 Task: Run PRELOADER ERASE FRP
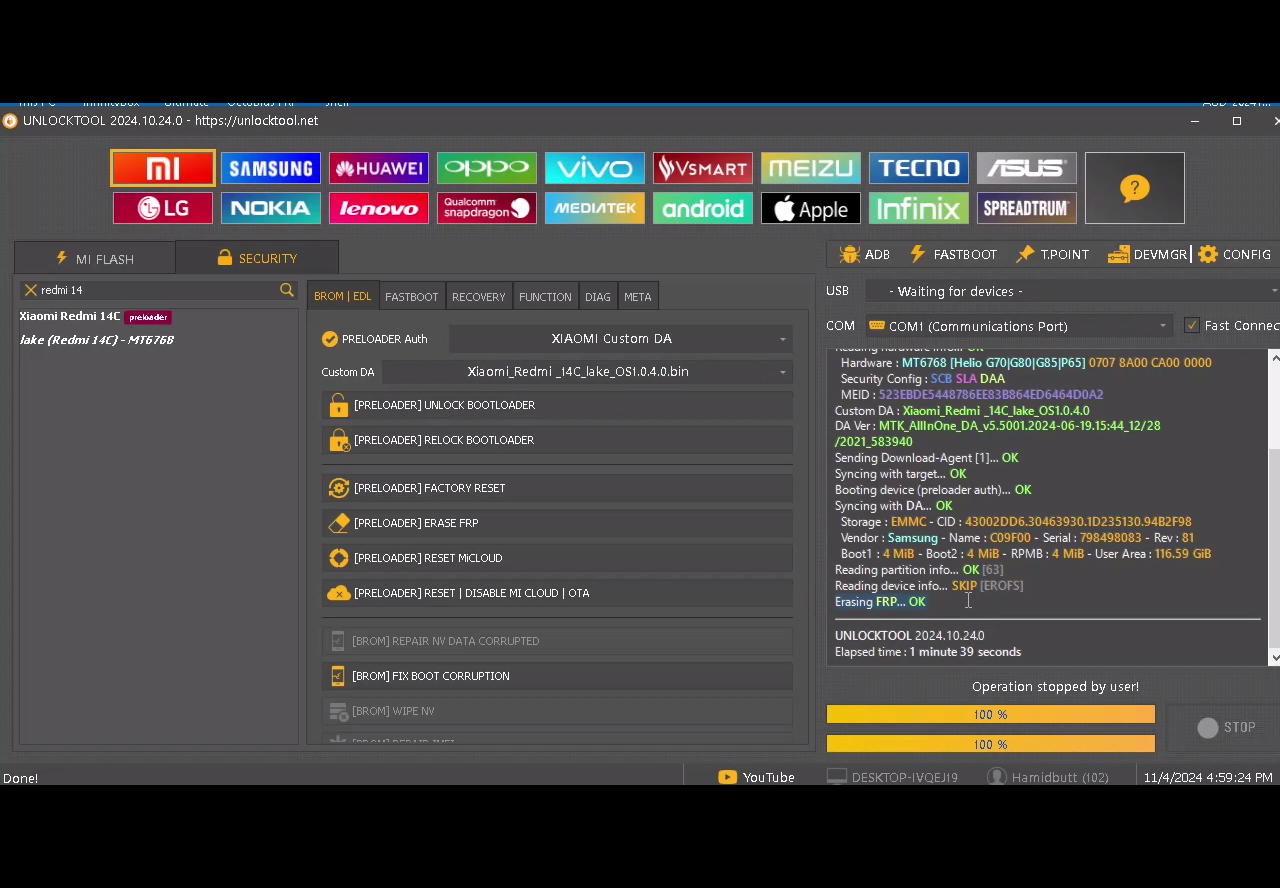pyautogui.click(x=557, y=523)
